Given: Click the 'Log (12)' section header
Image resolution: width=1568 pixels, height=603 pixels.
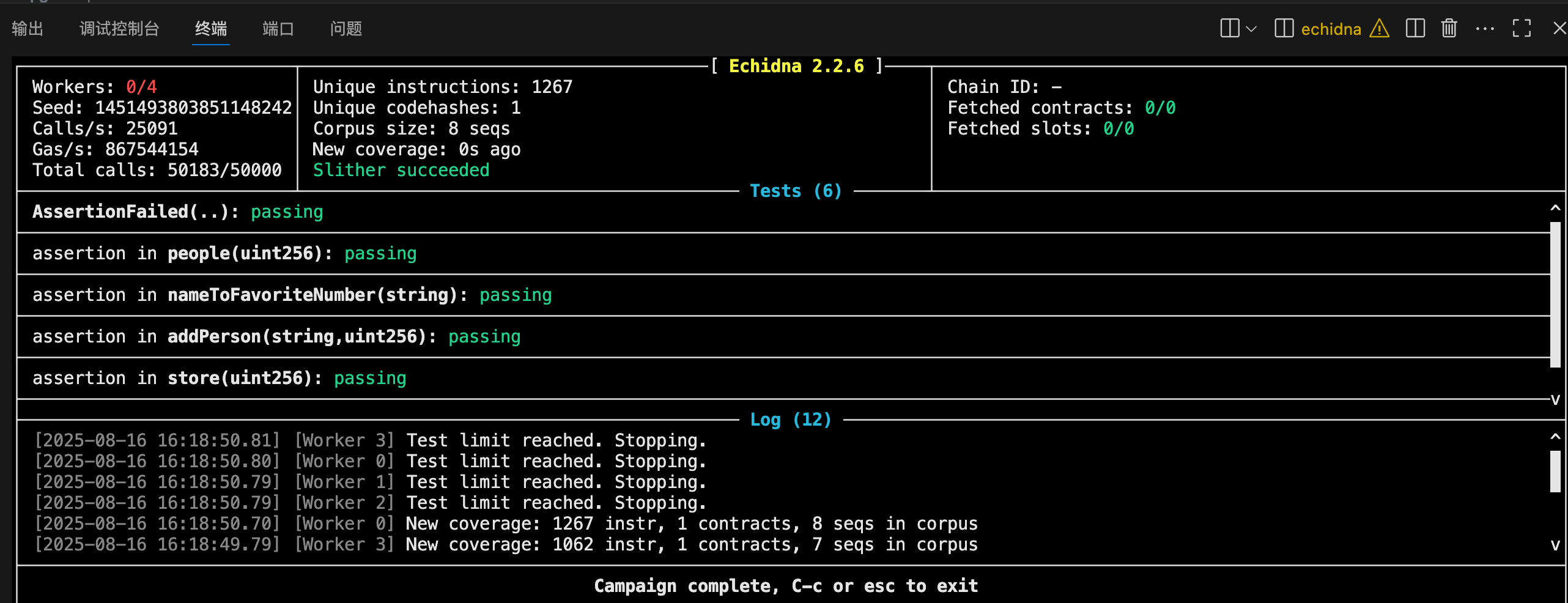Looking at the screenshot, I should click(x=791, y=420).
